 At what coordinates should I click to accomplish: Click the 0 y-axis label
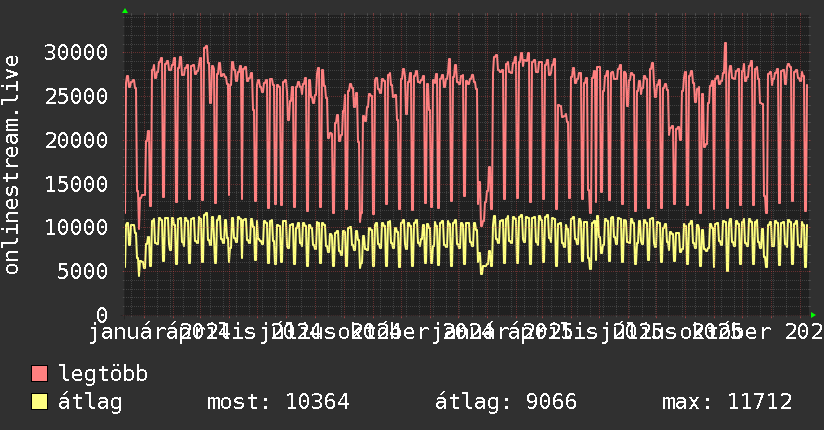tap(102, 315)
